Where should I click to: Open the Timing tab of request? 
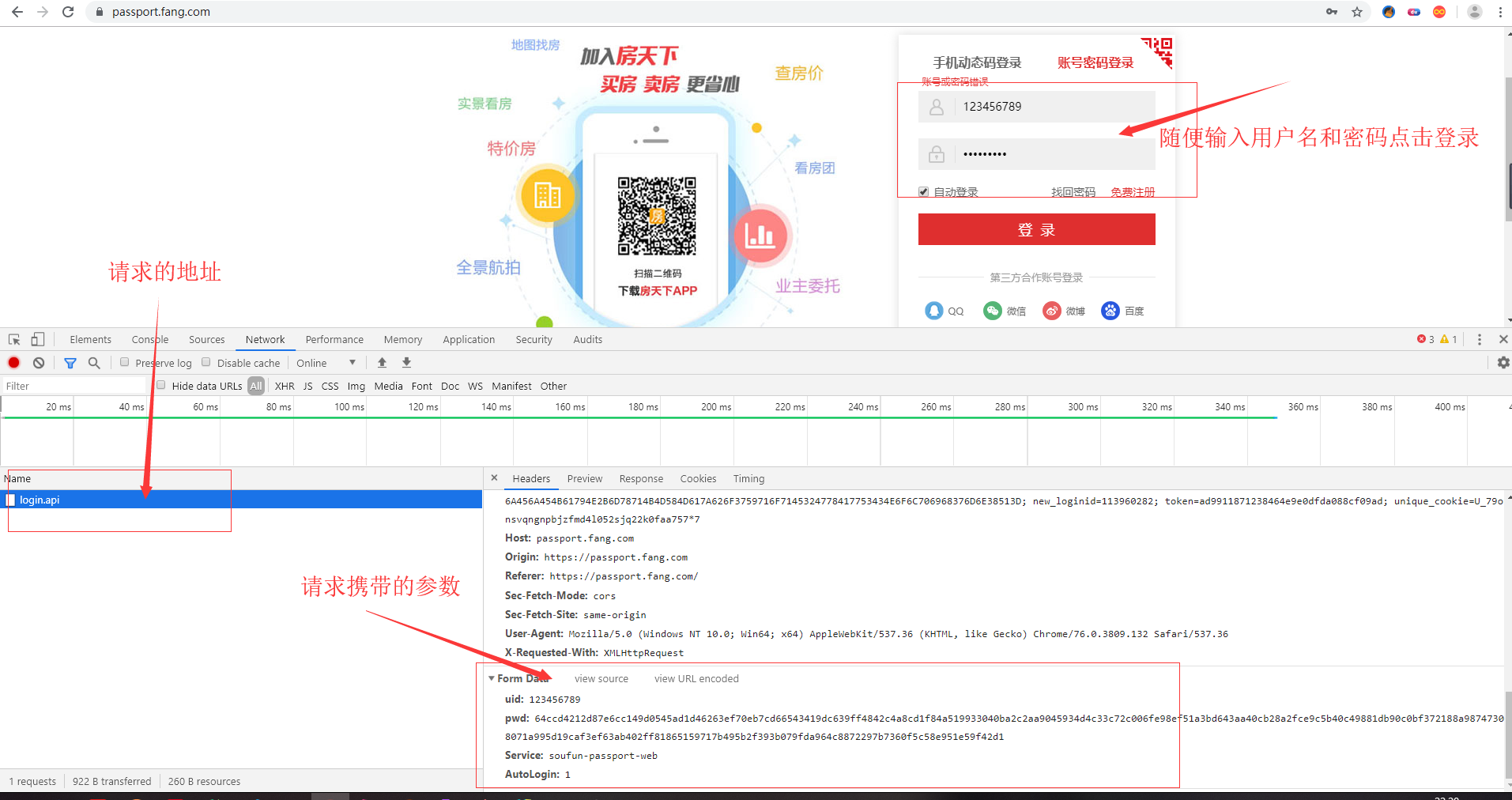coord(748,478)
